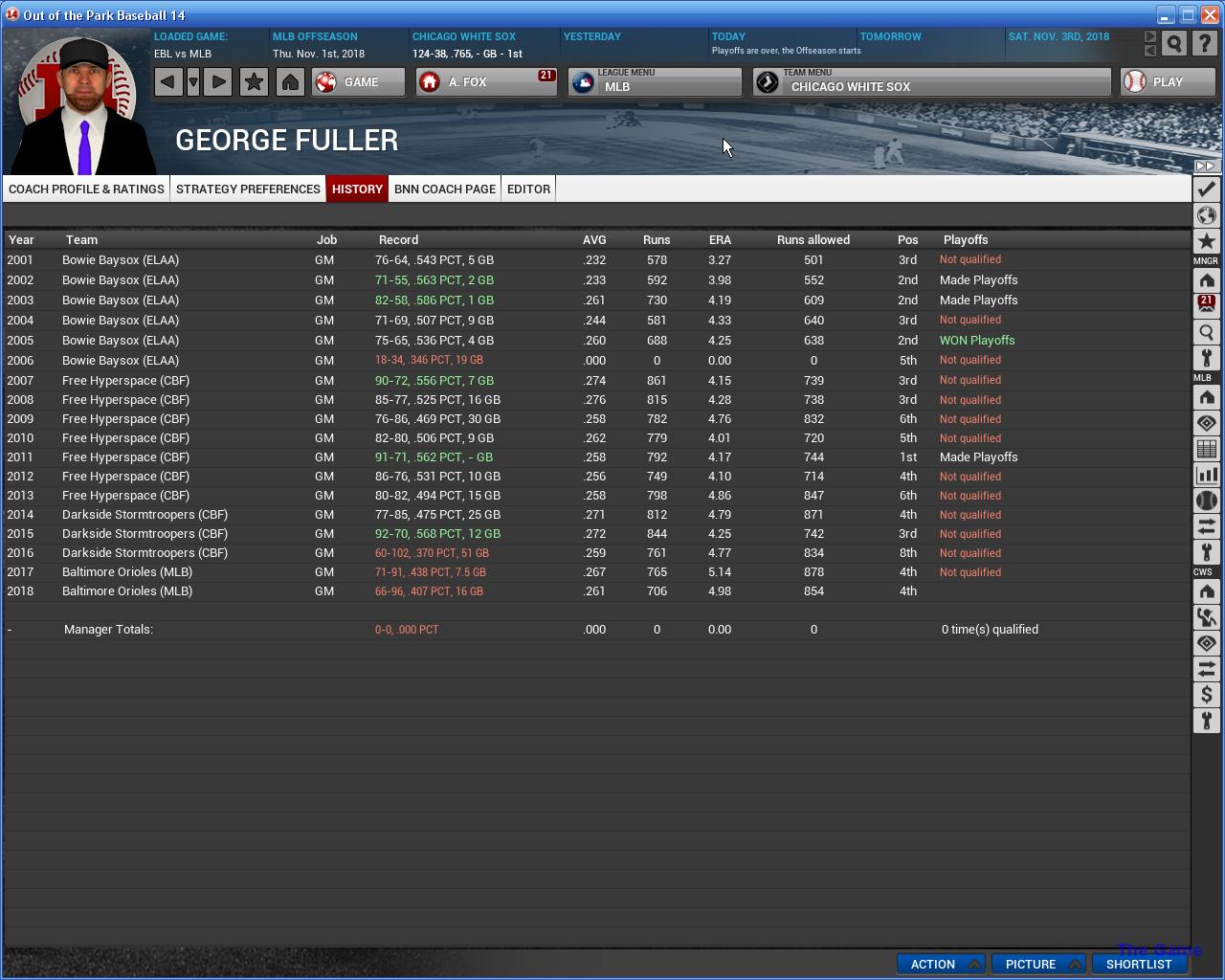Image resolution: width=1225 pixels, height=980 pixels.
Task: Click the star bookmark icon in the top toolbar
Action: (x=254, y=82)
